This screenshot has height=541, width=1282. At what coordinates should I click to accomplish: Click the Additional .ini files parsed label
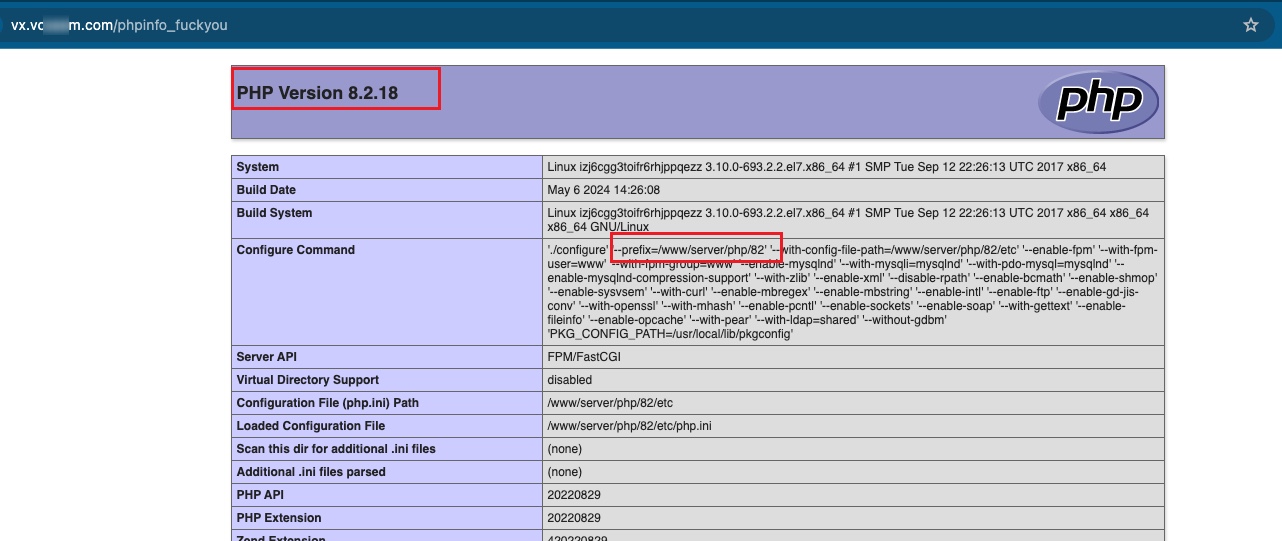pos(311,472)
